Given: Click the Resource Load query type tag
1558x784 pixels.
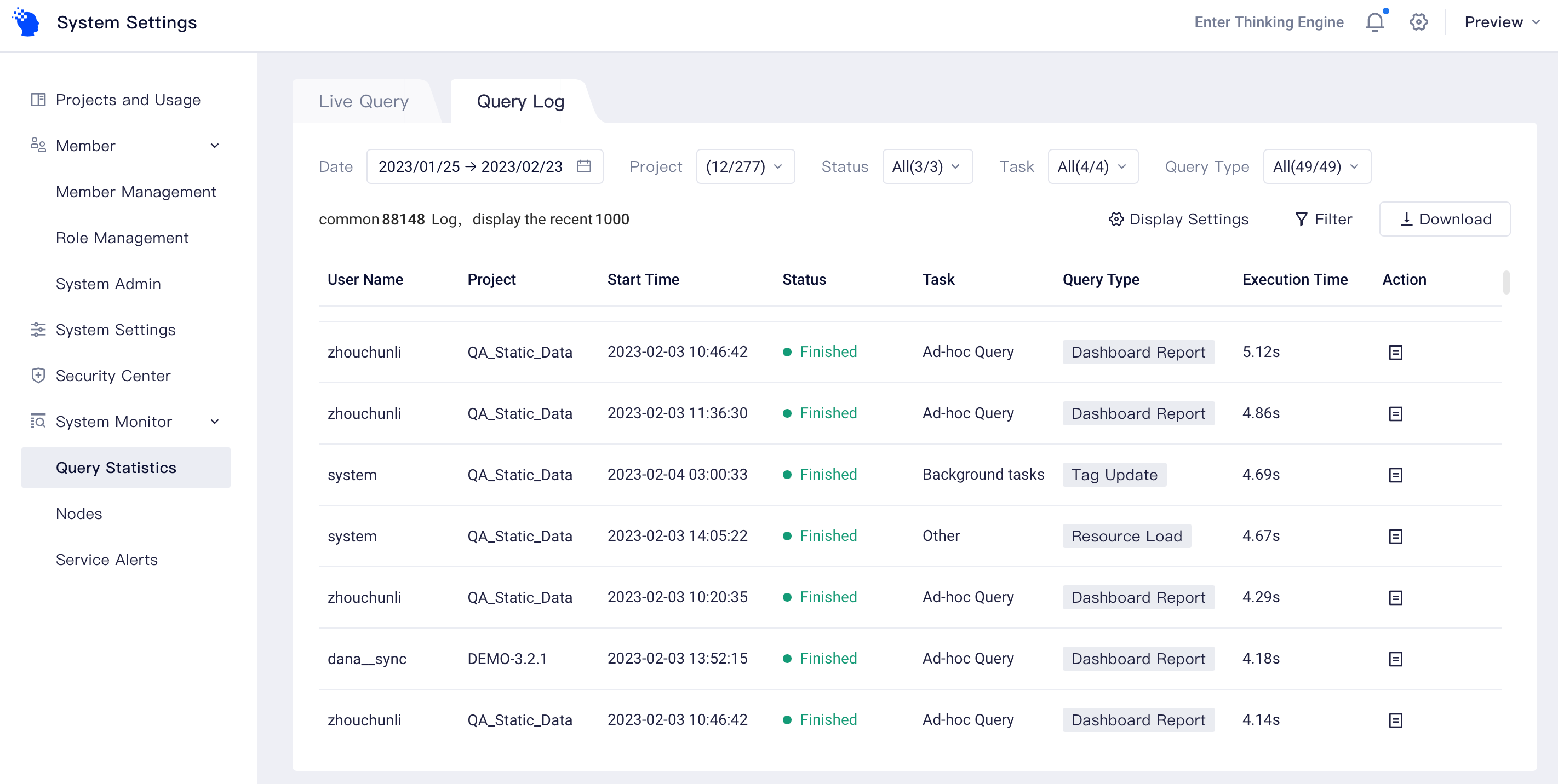Looking at the screenshot, I should coord(1127,536).
